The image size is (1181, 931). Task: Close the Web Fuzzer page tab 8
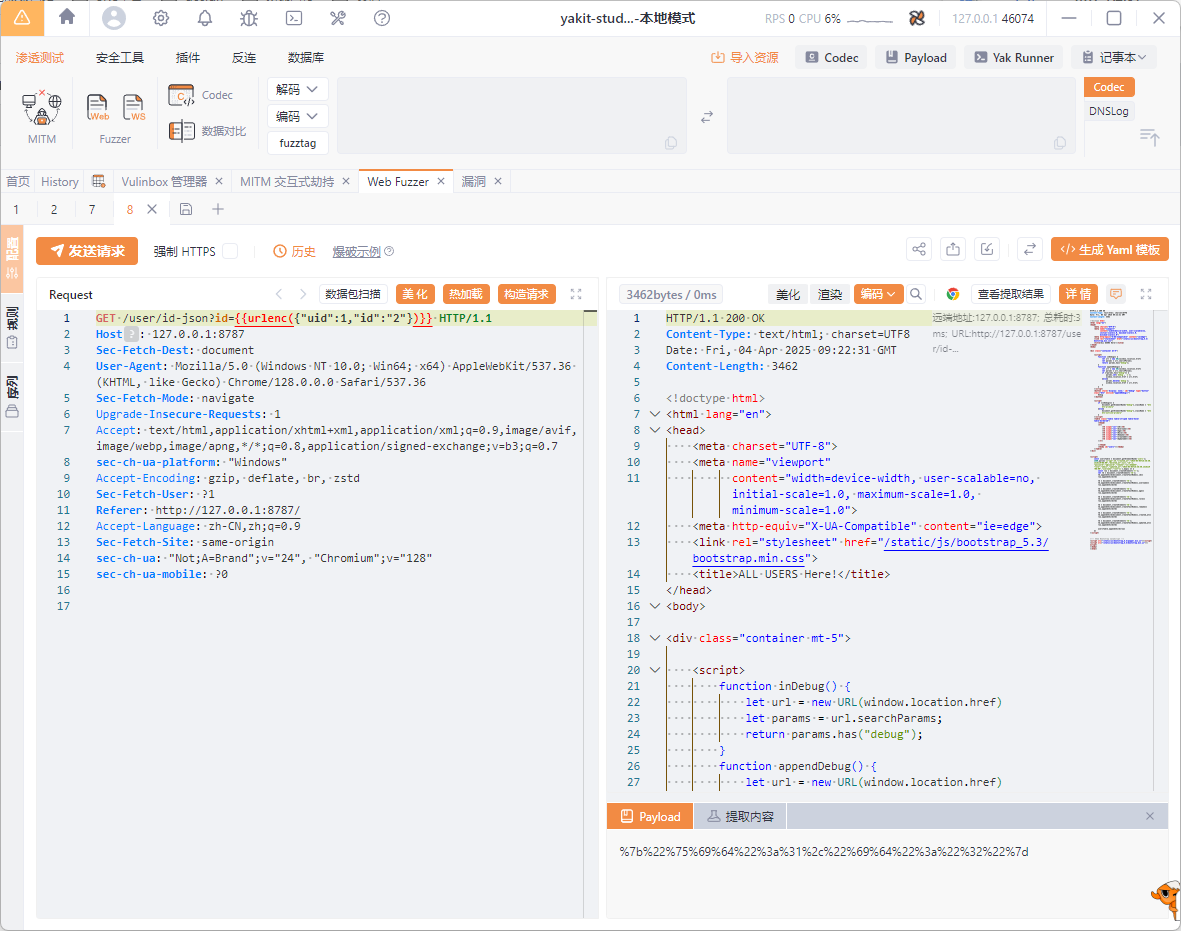[x=152, y=209]
